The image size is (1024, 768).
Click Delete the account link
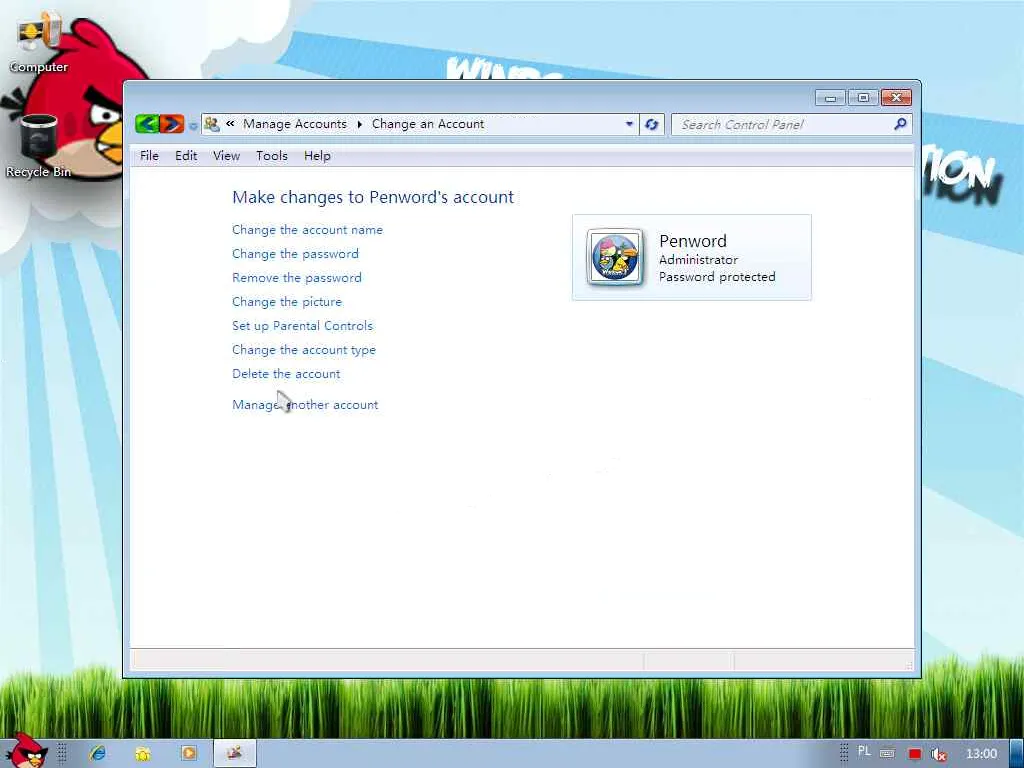point(286,374)
